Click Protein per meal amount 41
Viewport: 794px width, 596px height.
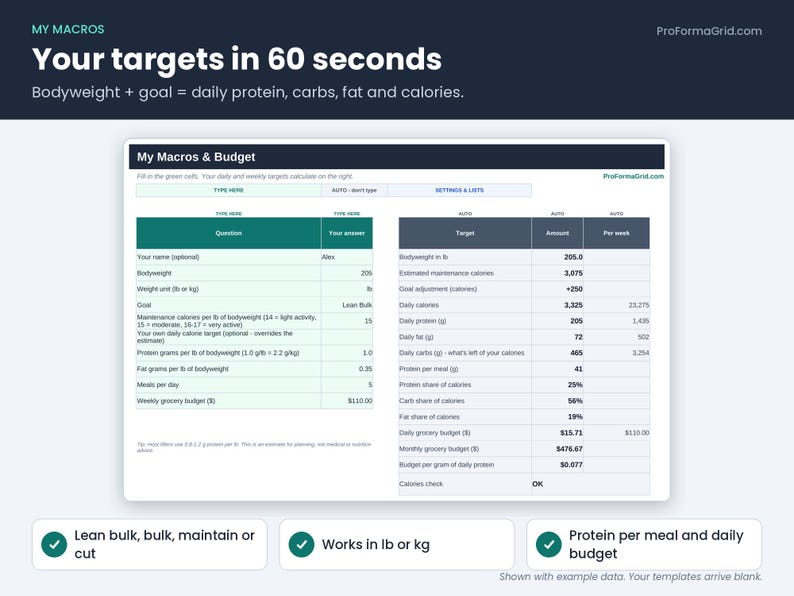click(x=558, y=369)
